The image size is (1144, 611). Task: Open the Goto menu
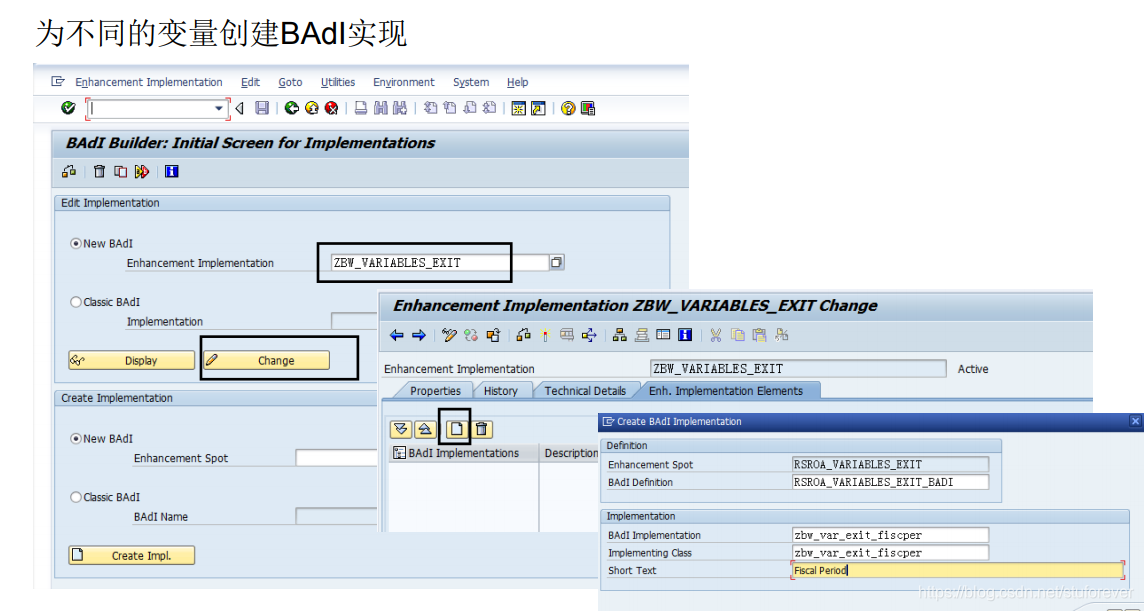[x=290, y=82]
